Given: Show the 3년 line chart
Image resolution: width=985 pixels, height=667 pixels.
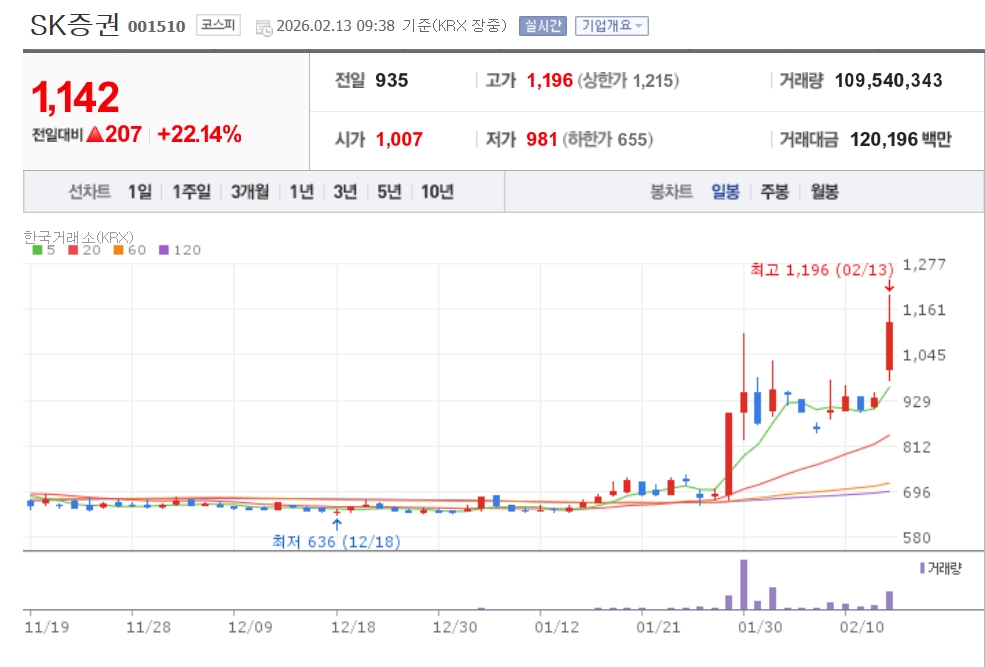Looking at the screenshot, I should point(345,192).
